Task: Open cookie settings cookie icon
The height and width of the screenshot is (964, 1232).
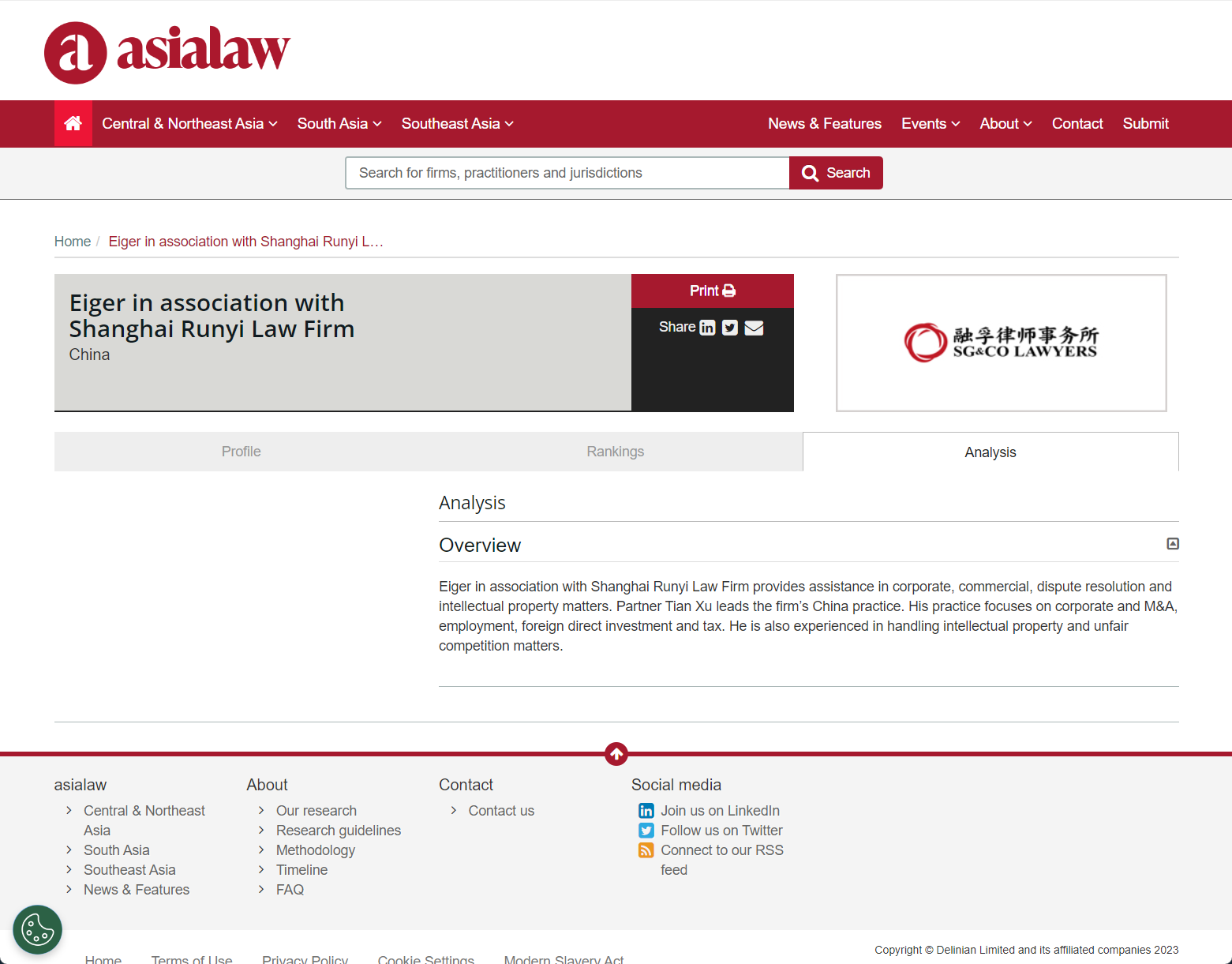Action: click(x=37, y=929)
